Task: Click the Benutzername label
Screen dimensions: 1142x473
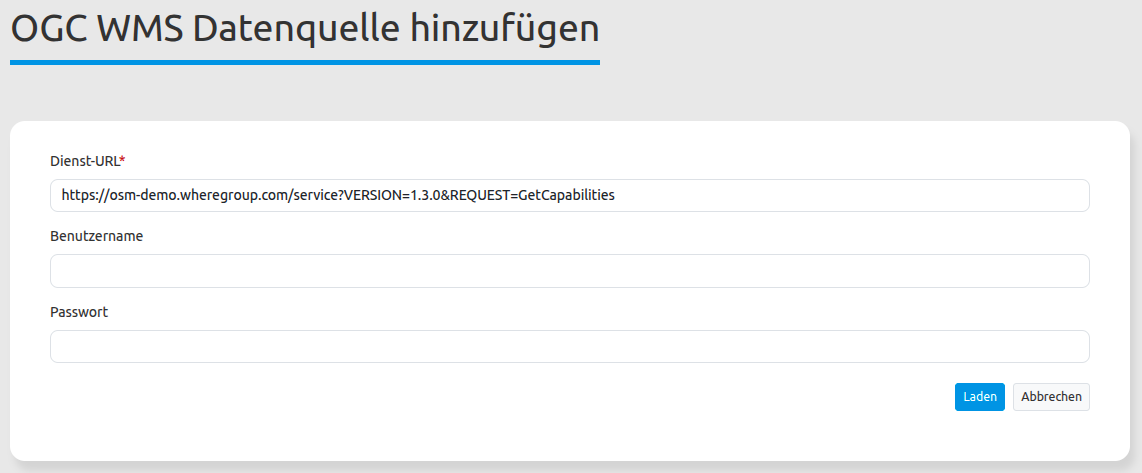Action: 96,236
